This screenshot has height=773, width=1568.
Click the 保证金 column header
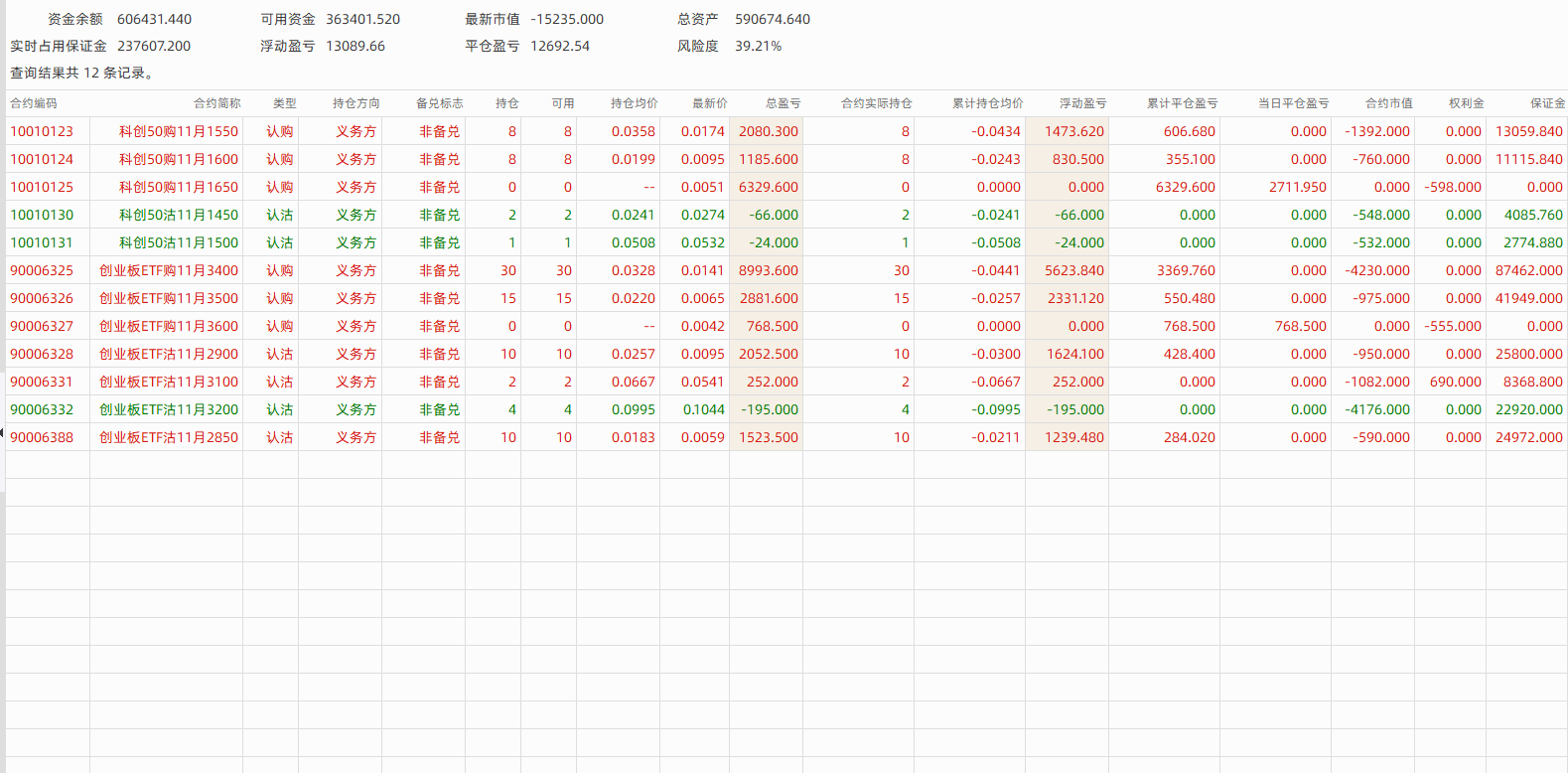(1547, 103)
